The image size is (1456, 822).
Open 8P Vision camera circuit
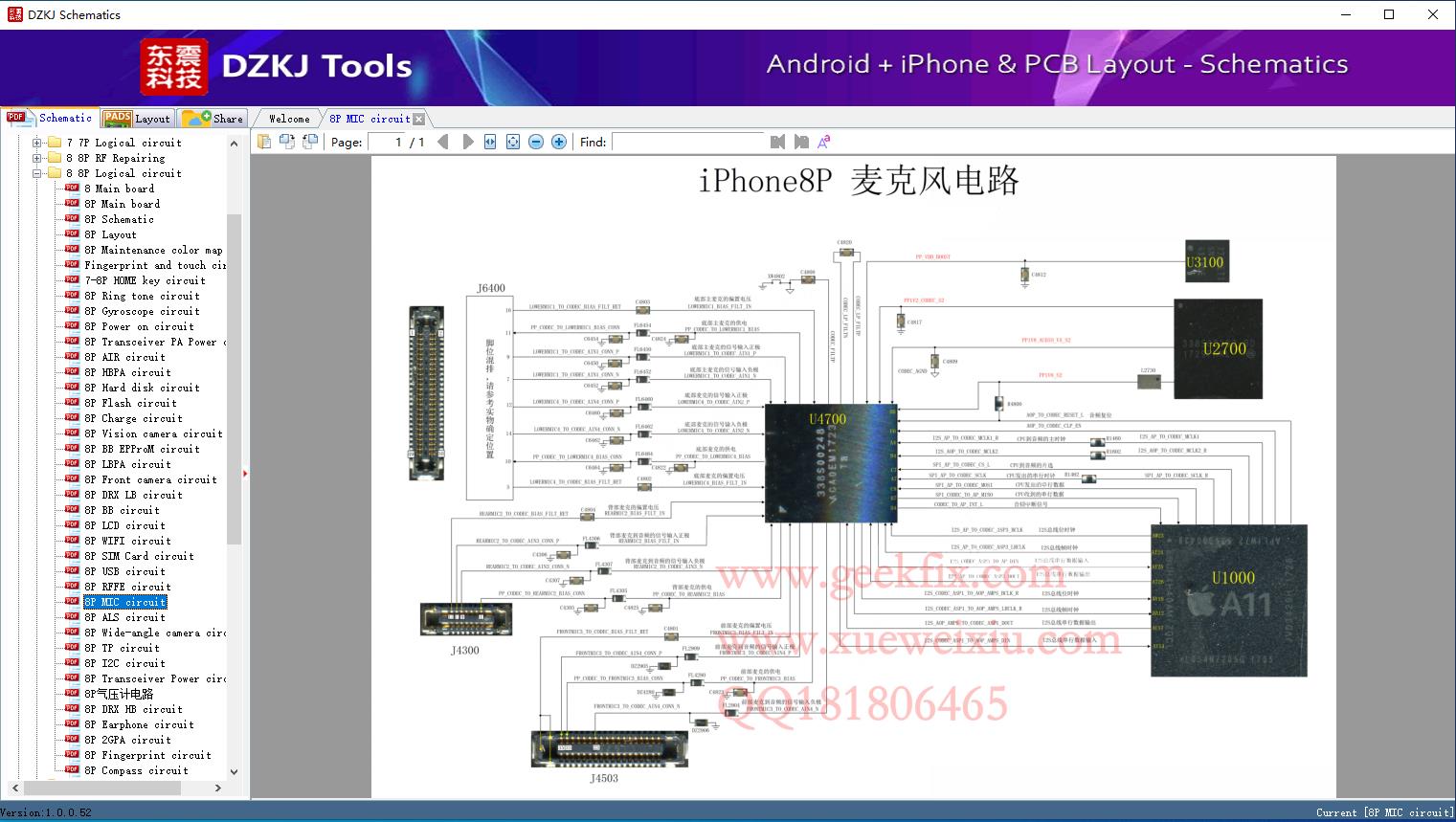coord(153,433)
